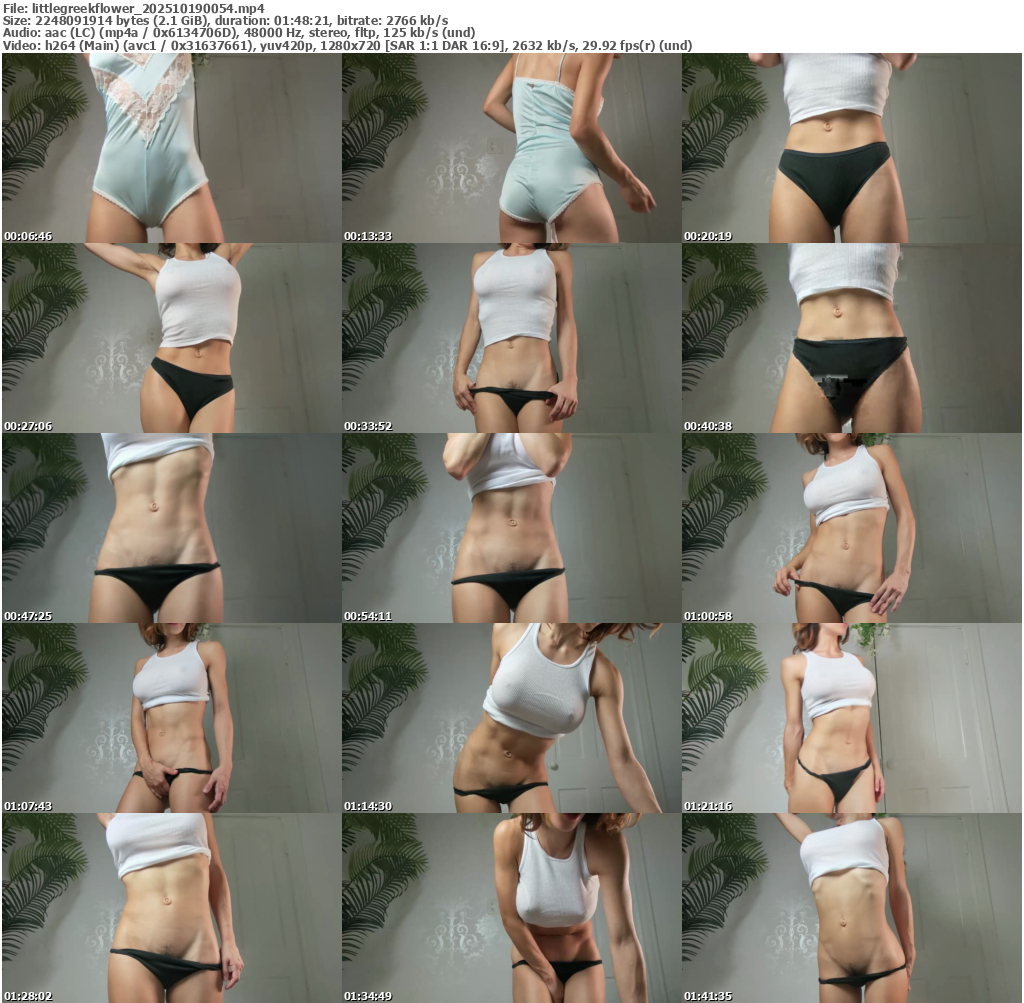Viewport: 1024px width, 1003px height.
Task: Open the frame at 00:27:06
Action: point(171,338)
